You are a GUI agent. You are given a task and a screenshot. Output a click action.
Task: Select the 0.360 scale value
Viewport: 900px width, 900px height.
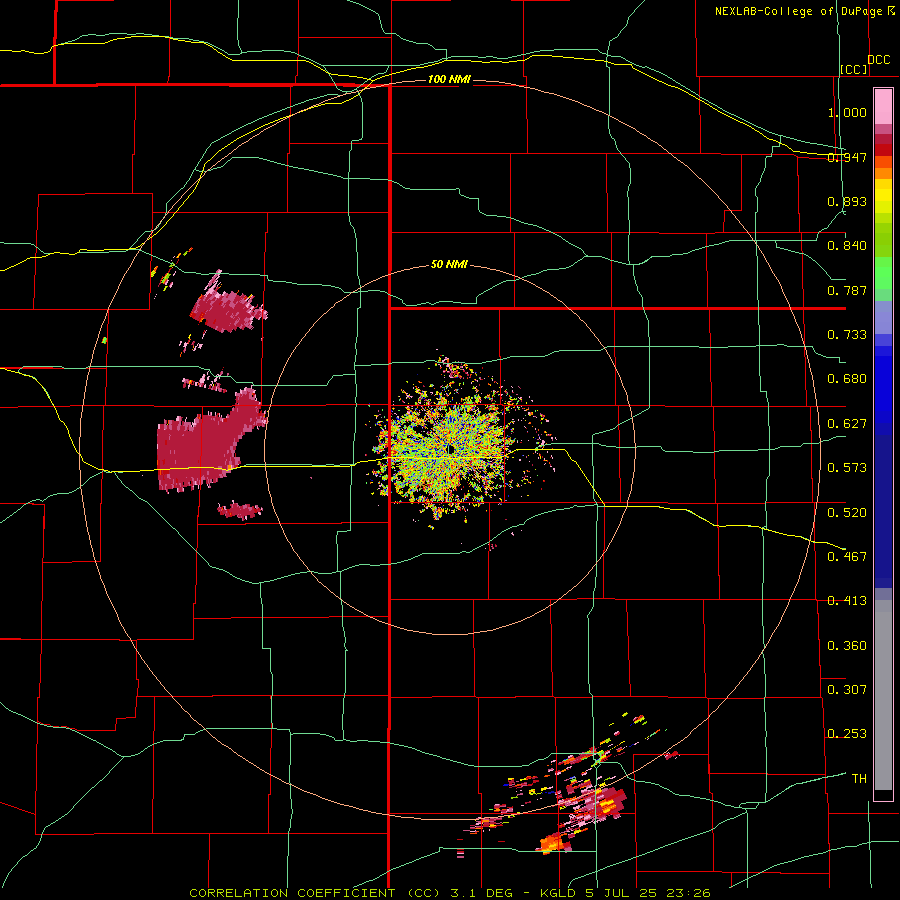pos(847,645)
